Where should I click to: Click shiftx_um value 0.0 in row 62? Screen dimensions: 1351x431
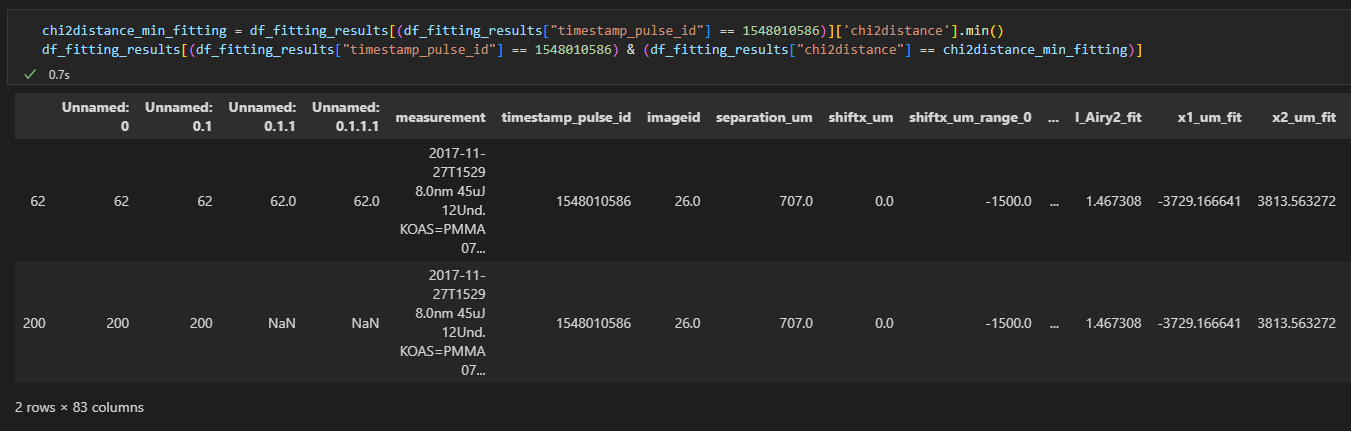(x=883, y=201)
